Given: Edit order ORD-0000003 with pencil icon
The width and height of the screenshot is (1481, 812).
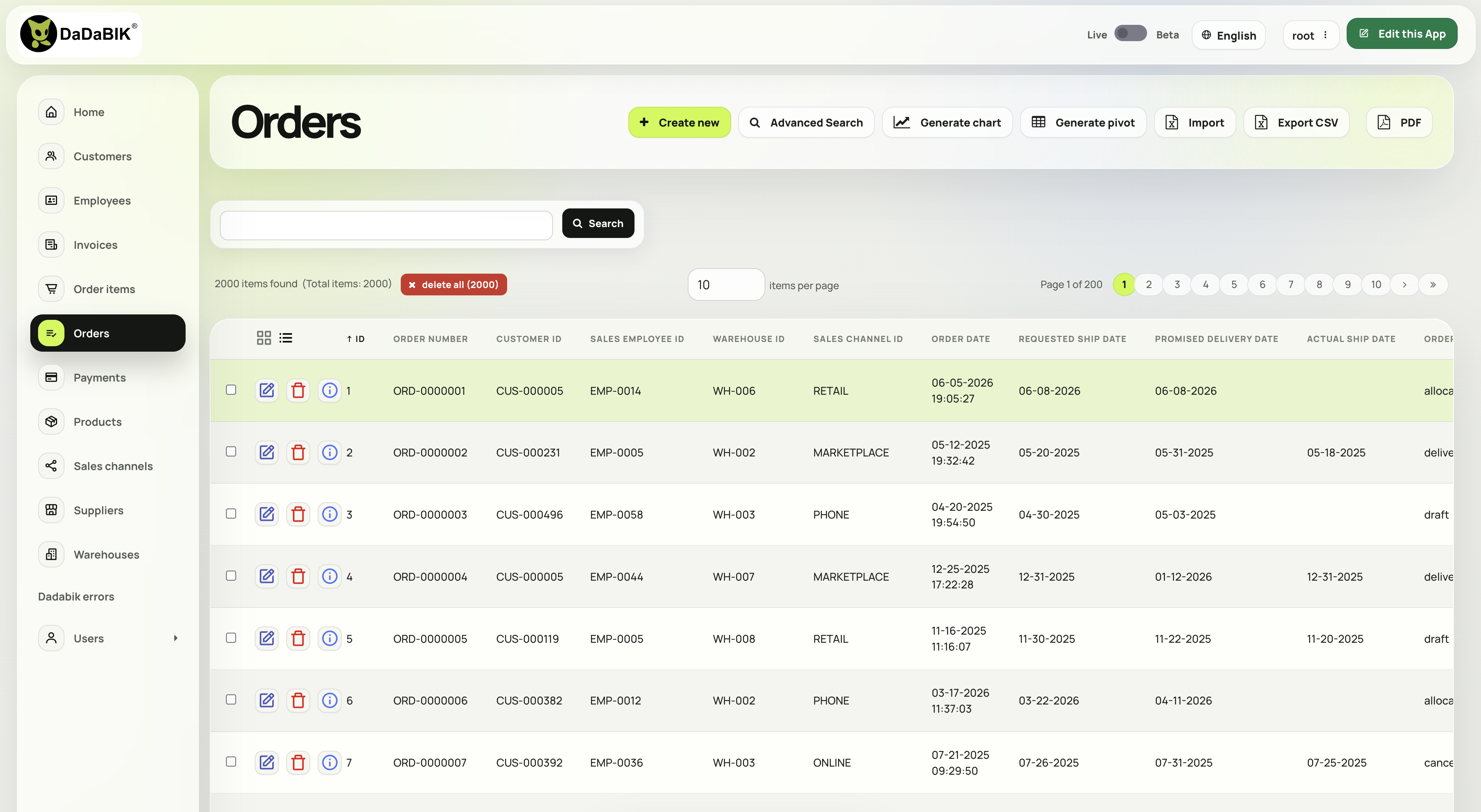Looking at the screenshot, I should (x=267, y=514).
